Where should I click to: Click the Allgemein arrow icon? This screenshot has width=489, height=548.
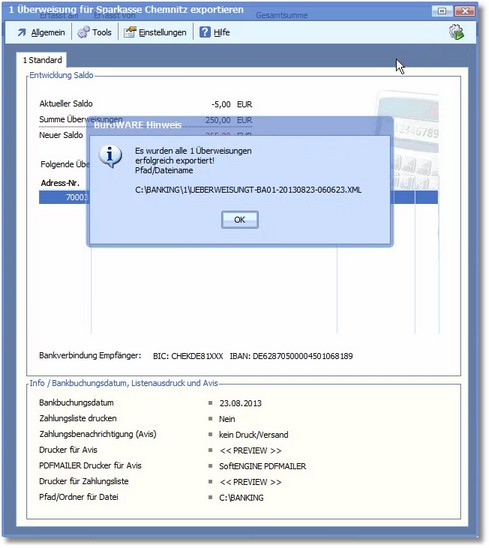22,33
